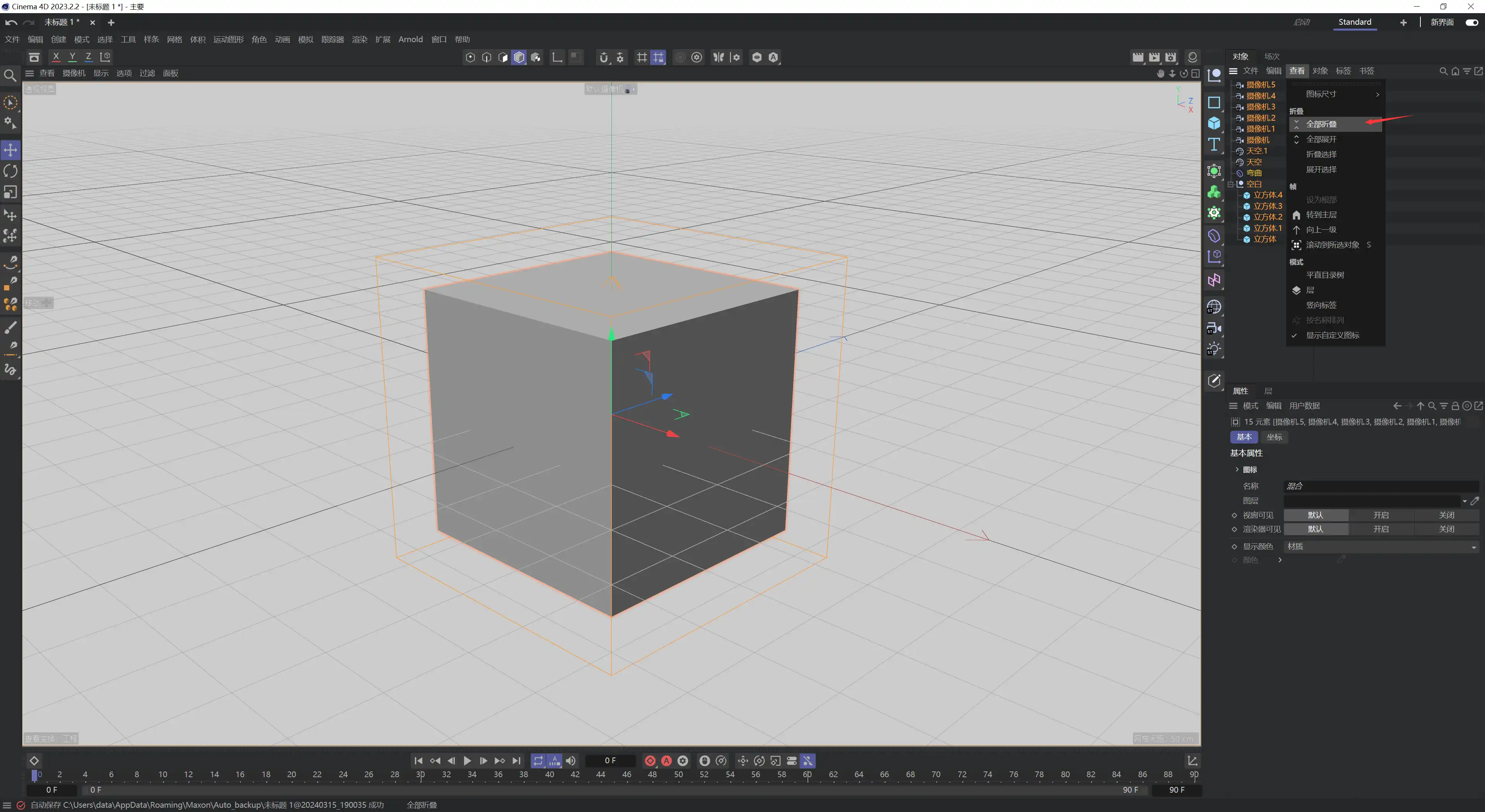This screenshot has height=812, width=1485.
Task: Collapse the 空白 null tree node
Action: (1230, 184)
